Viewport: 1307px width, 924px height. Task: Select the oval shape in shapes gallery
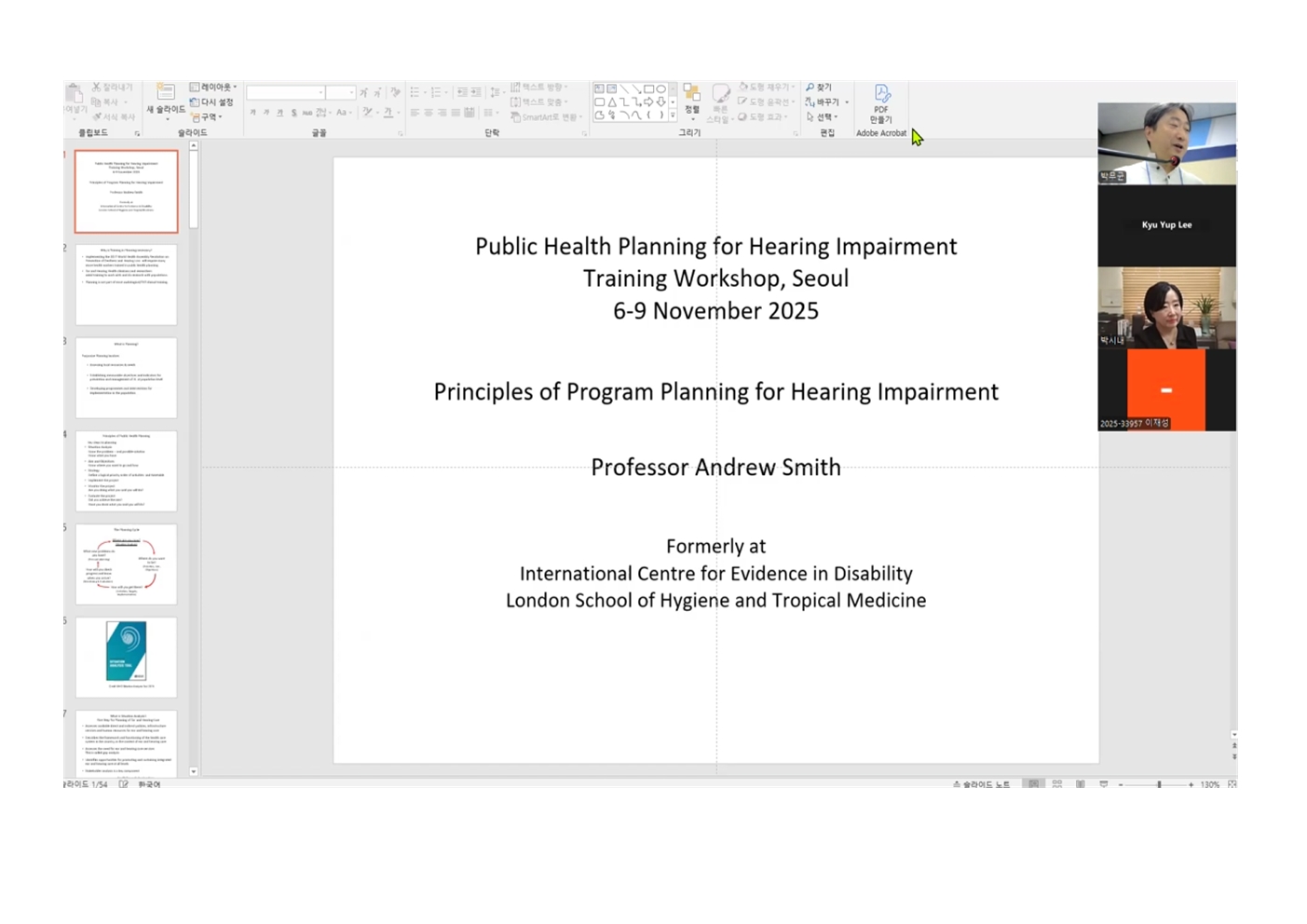tap(661, 89)
